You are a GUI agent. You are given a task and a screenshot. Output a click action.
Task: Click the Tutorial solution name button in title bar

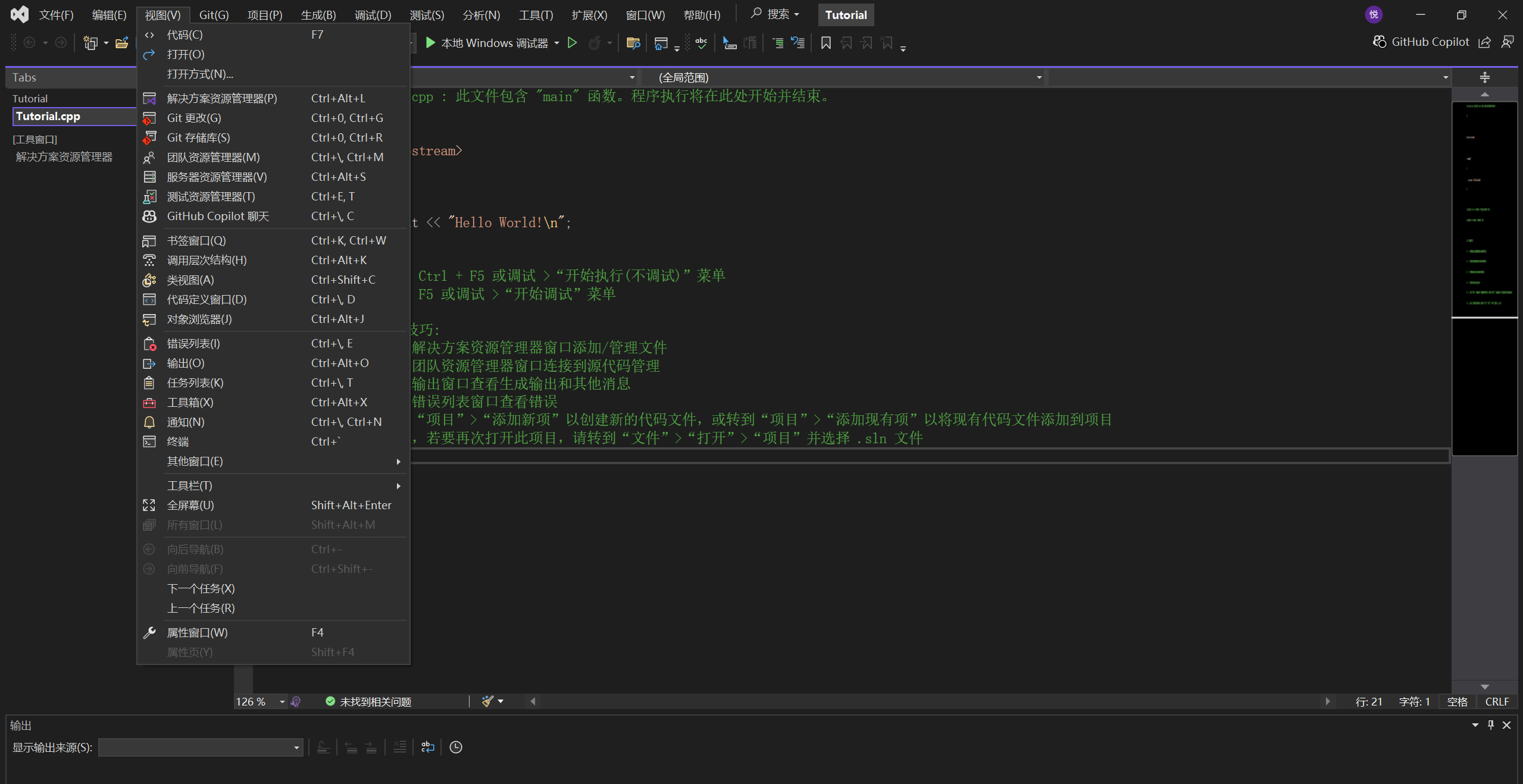click(846, 15)
